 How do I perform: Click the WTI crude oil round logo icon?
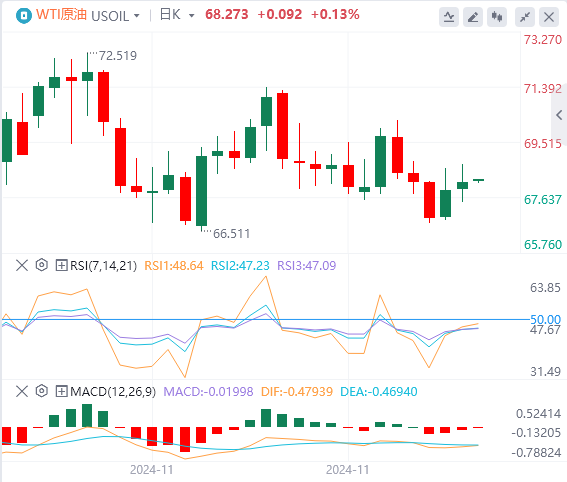(24, 16)
